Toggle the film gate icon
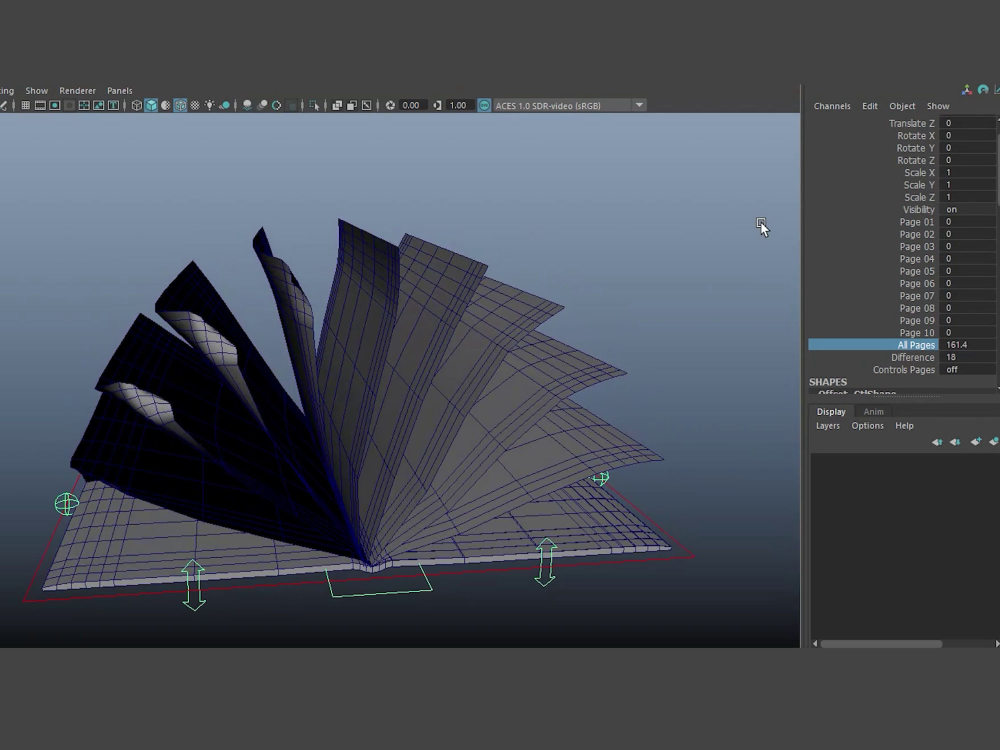 [x=40, y=105]
